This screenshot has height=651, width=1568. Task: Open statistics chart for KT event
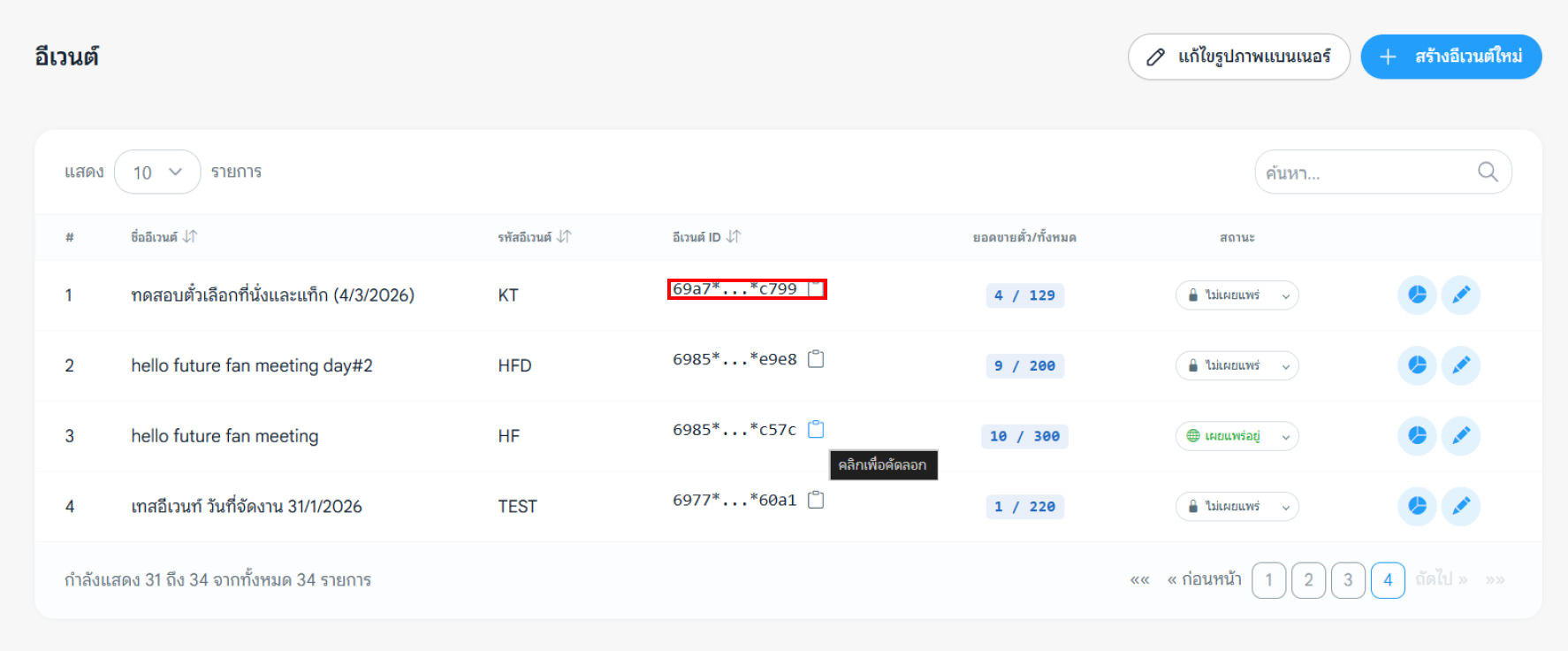point(1417,295)
